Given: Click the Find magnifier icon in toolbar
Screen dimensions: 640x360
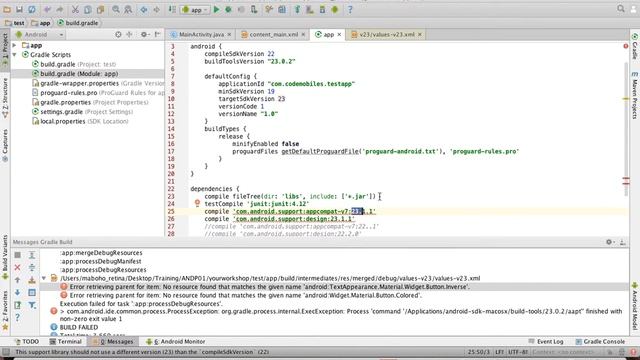Looking at the screenshot, I should (116, 9).
